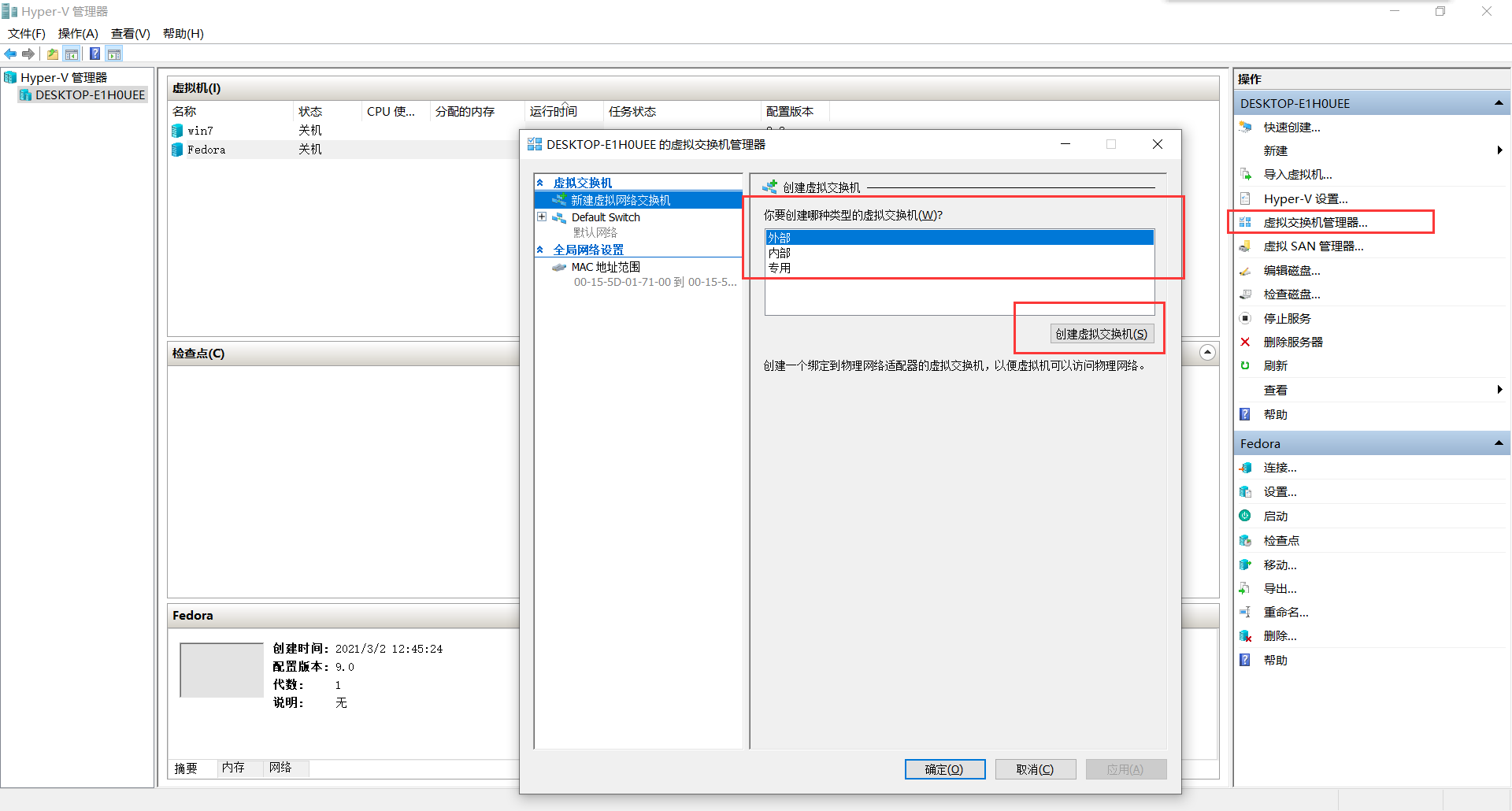Open 虚拟 SAN 管理器 action
This screenshot has height=811, width=1512.
1314,246
